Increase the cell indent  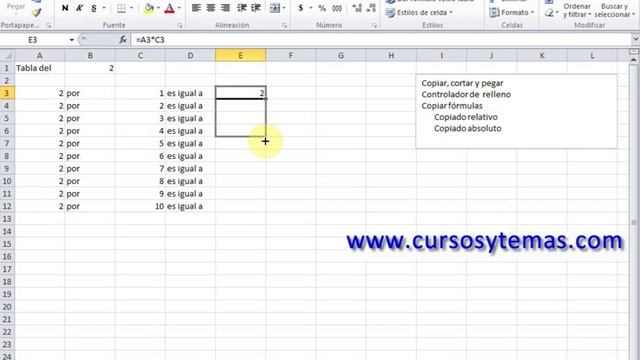[x=256, y=8]
